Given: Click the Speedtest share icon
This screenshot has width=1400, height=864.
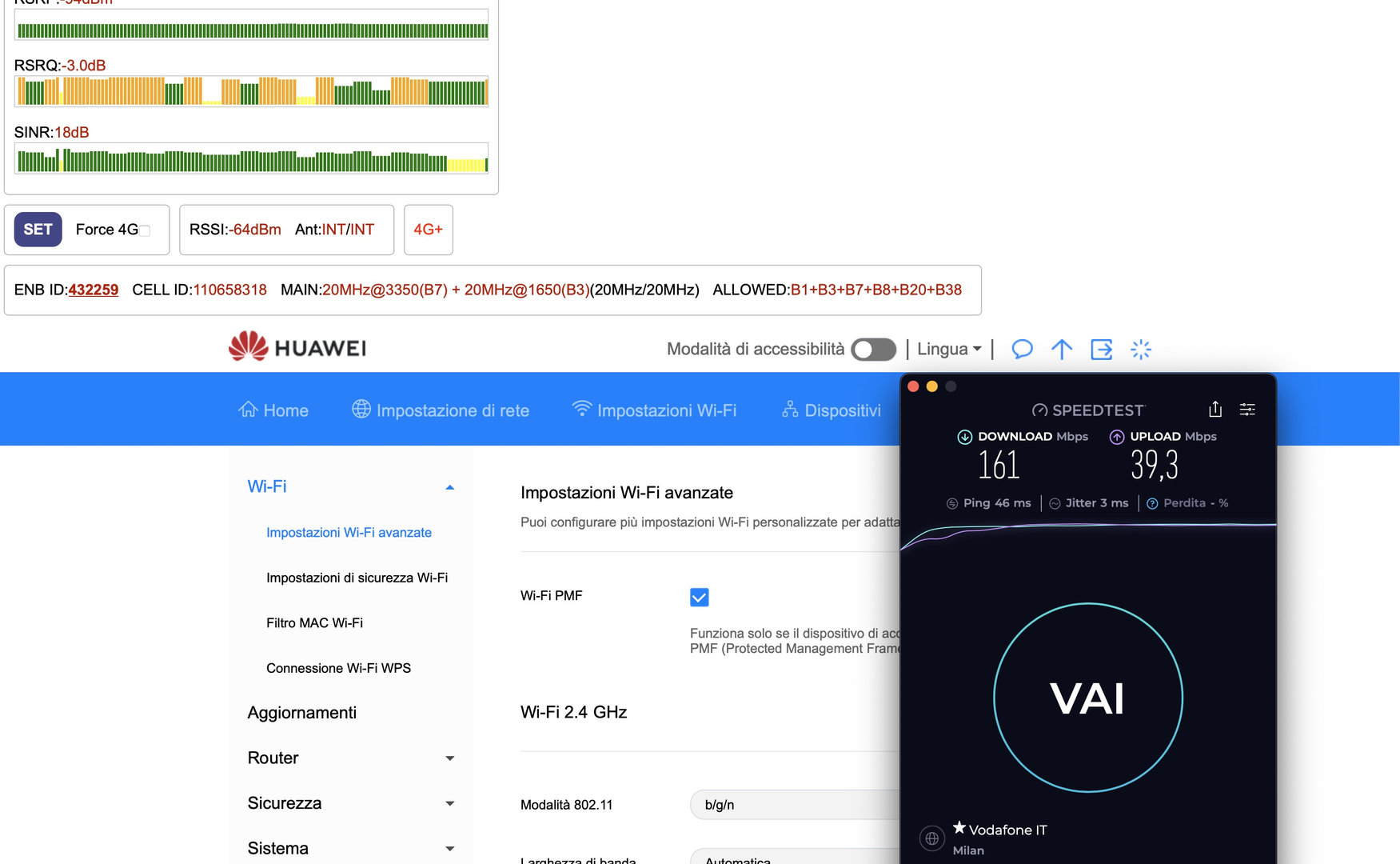Looking at the screenshot, I should (1215, 409).
